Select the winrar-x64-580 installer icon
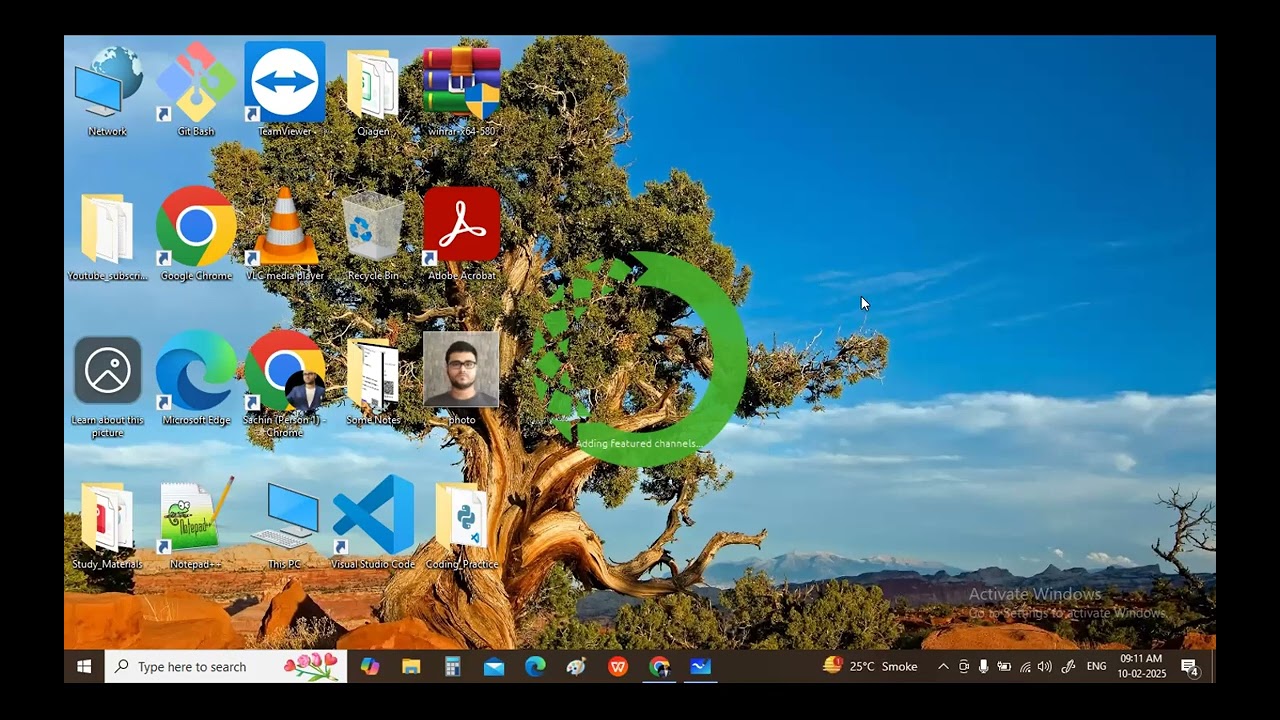The width and height of the screenshot is (1280, 720). (461, 90)
